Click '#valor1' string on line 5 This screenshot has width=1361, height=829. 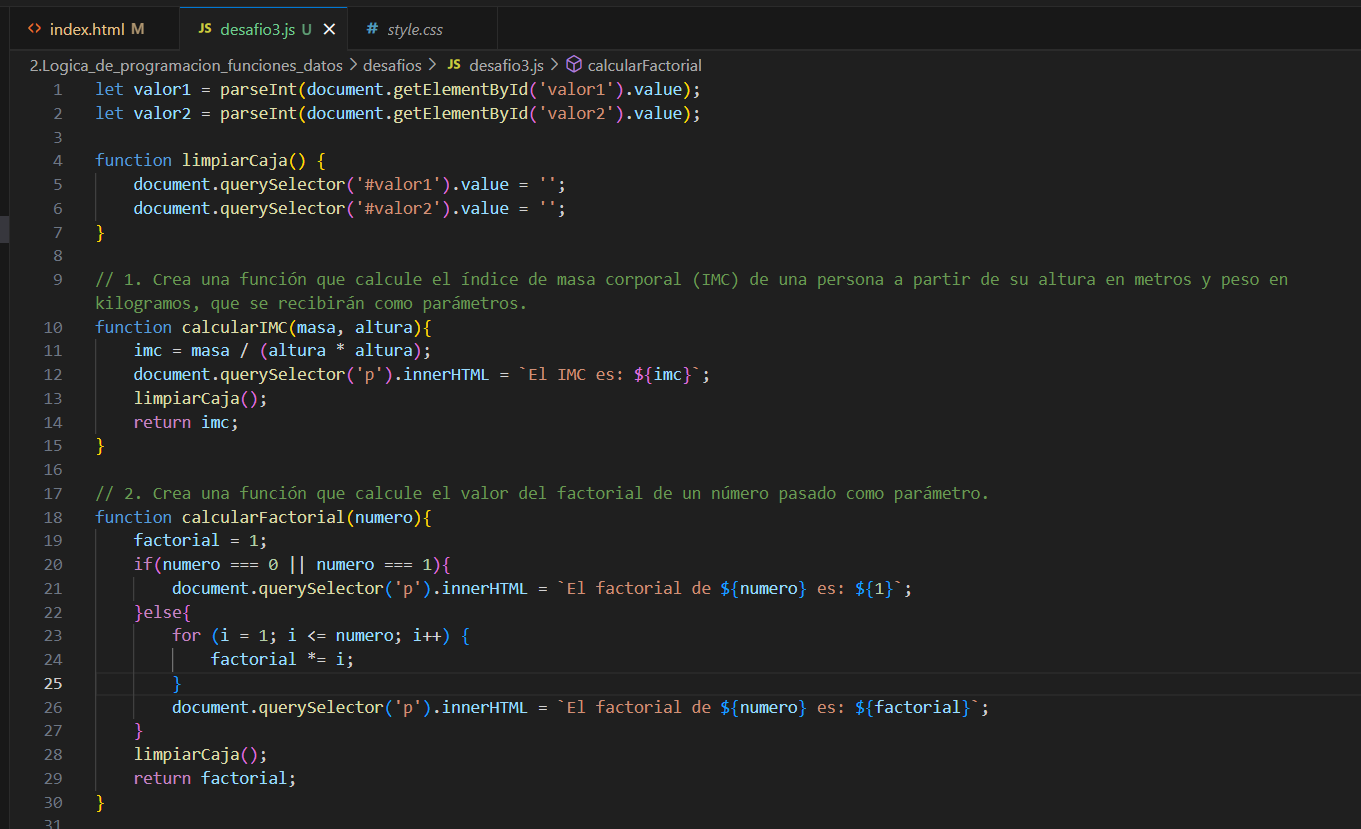(x=398, y=184)
